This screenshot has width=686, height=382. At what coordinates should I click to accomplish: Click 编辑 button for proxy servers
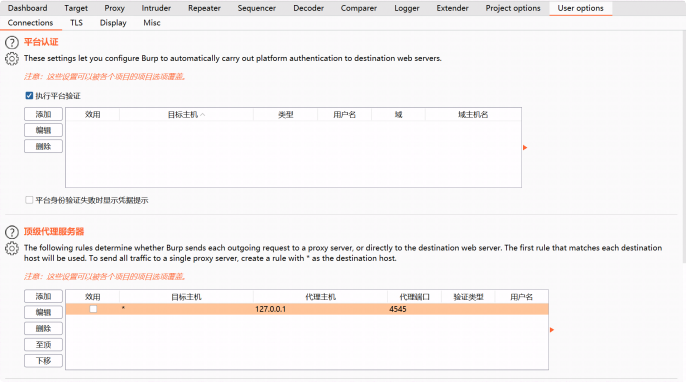coord(43,312)
